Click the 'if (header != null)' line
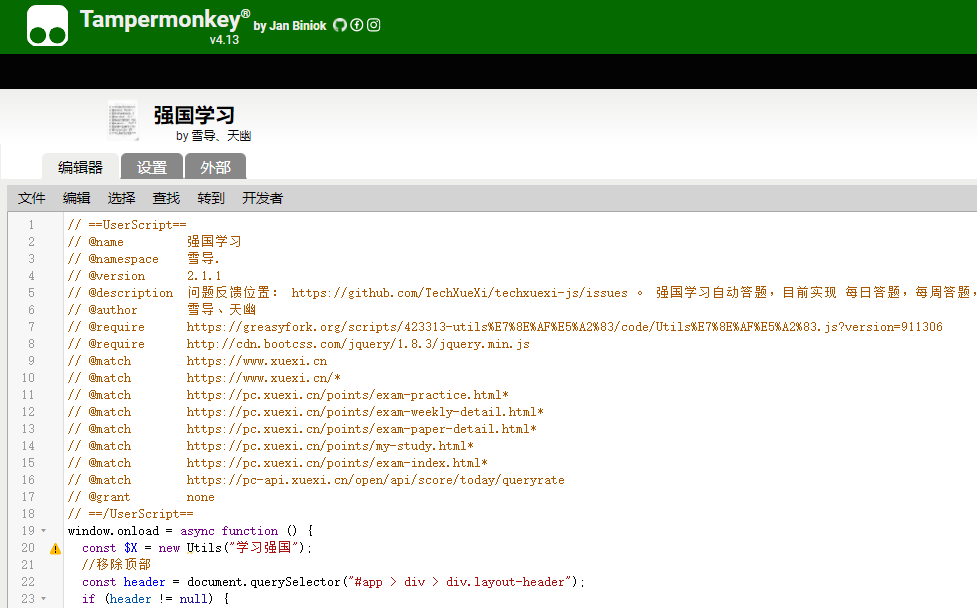 (x=156, y=599)
